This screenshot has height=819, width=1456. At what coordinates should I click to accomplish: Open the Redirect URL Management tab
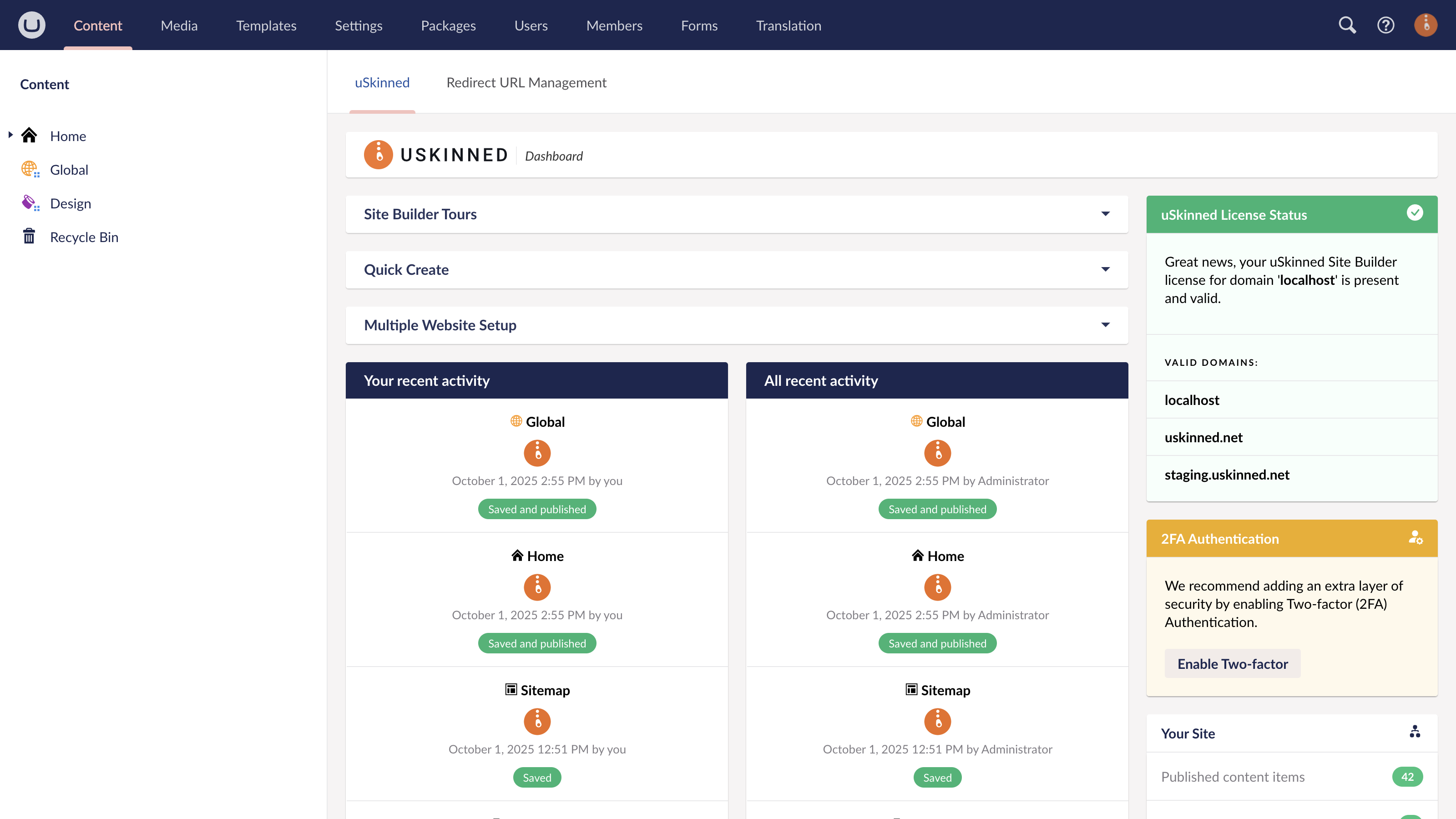point(526,82)
